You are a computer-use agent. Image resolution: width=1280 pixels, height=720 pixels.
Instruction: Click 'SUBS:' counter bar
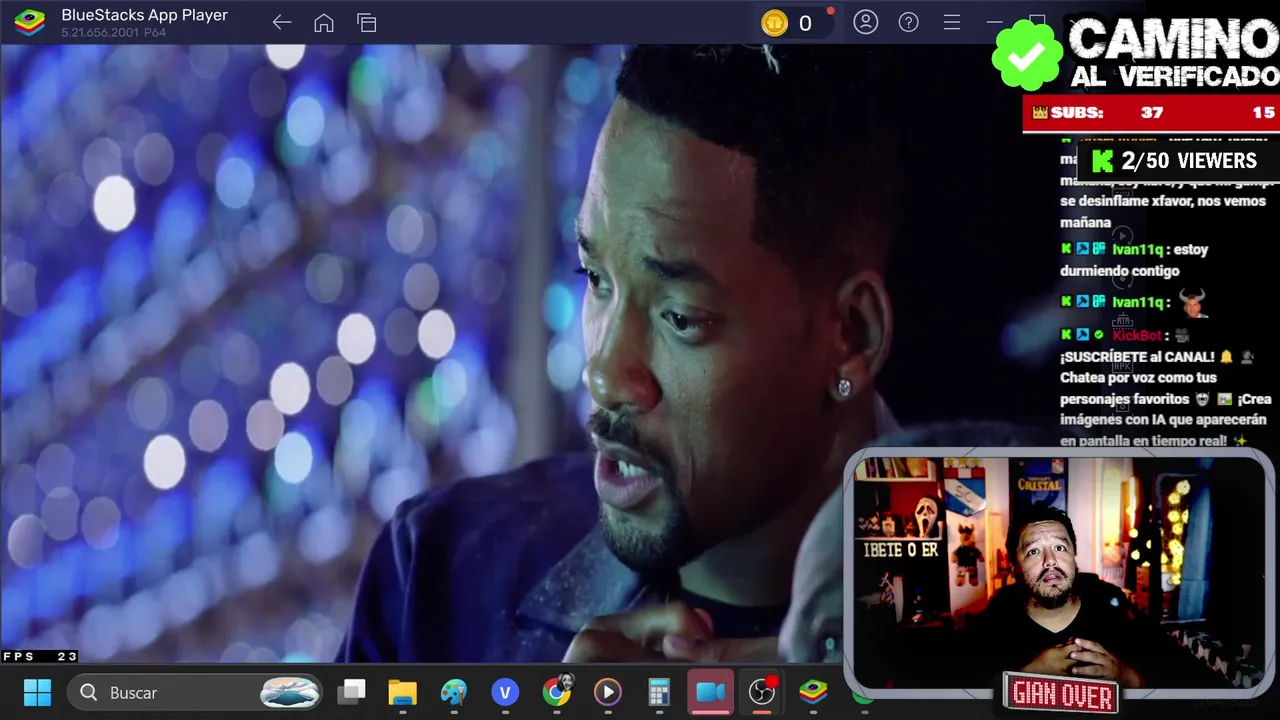(1151, 113)
